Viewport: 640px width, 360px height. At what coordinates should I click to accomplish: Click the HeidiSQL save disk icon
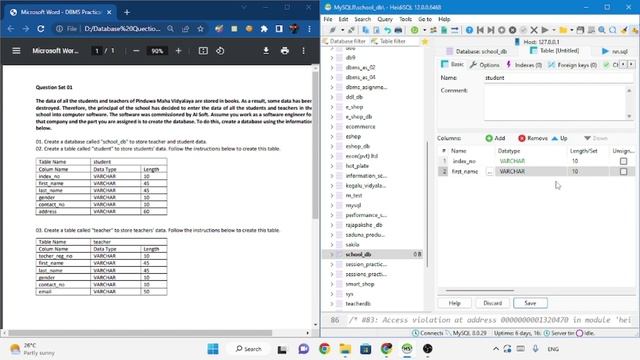coord(580,30)
